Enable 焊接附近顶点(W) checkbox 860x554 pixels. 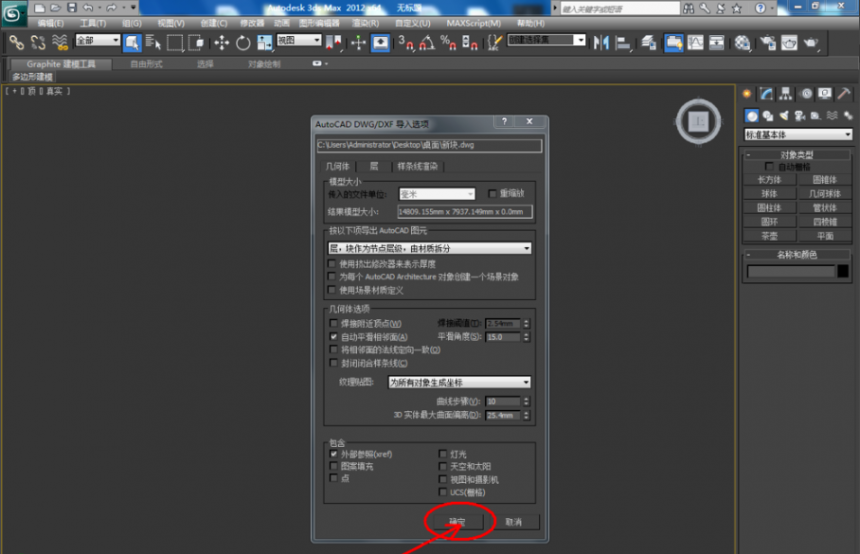coord(333,323)
